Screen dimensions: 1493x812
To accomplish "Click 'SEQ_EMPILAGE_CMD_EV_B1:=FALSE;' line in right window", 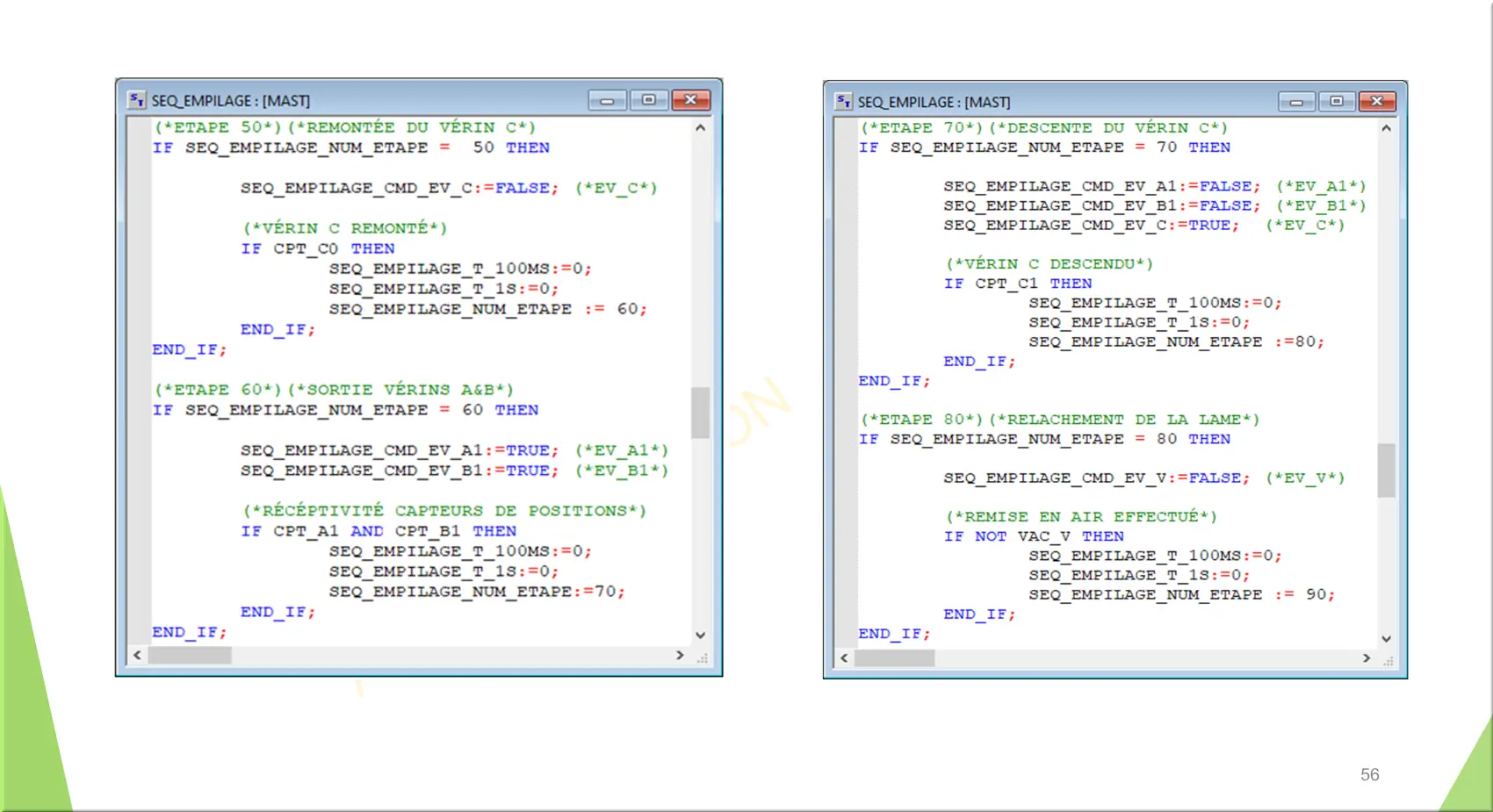I will (1102, 205).
